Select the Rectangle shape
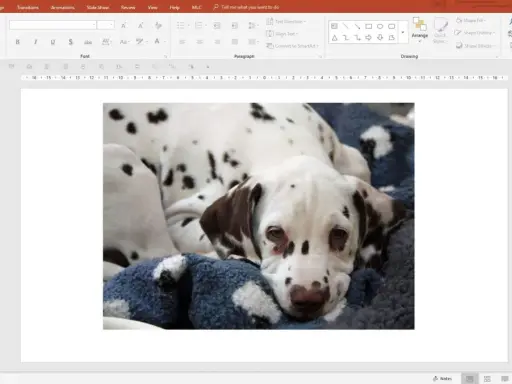Image resolution: width=512 pixels, height=384 pixels. 368,26
